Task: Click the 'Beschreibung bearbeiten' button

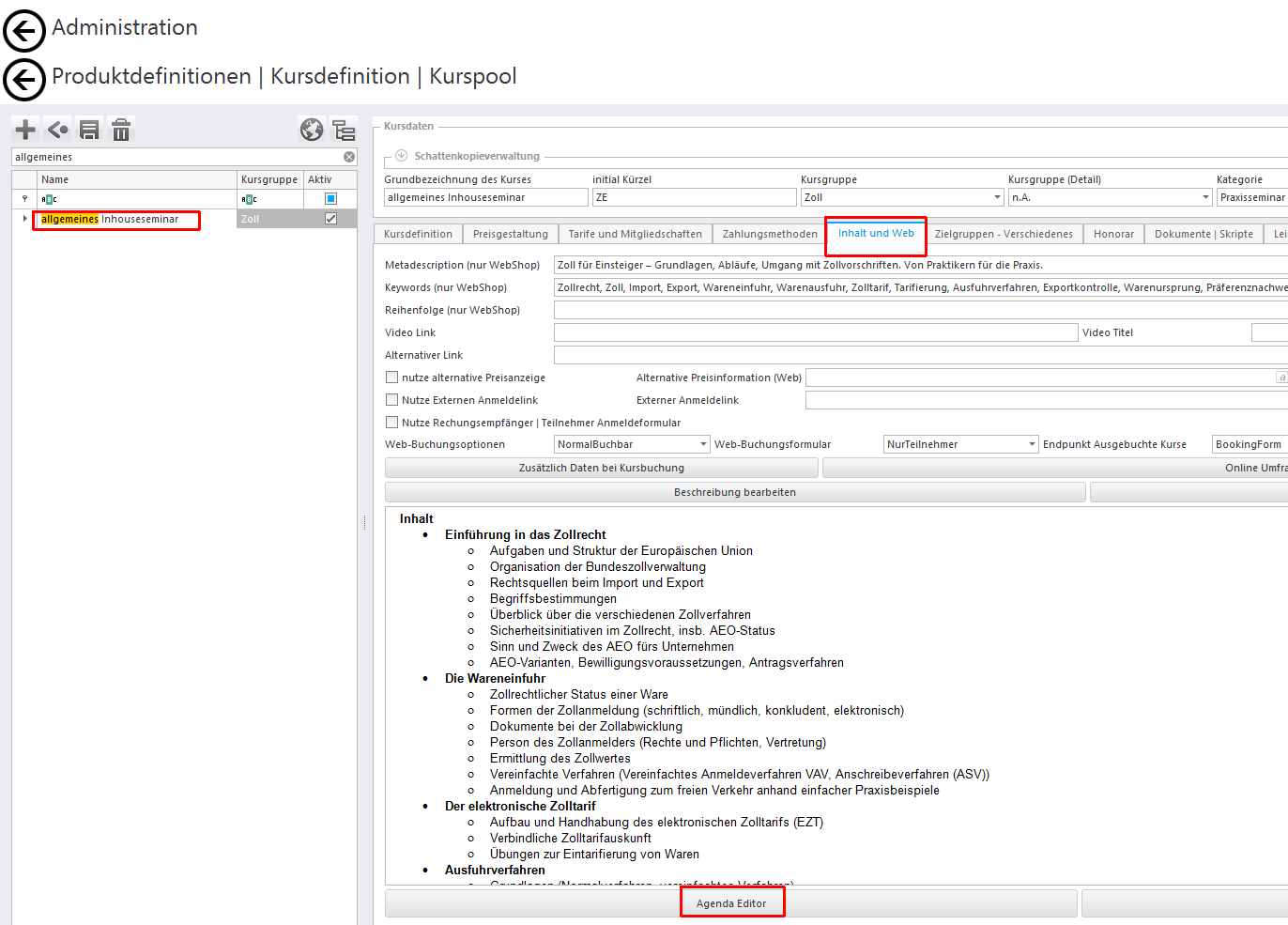Action: click(734, 492)
